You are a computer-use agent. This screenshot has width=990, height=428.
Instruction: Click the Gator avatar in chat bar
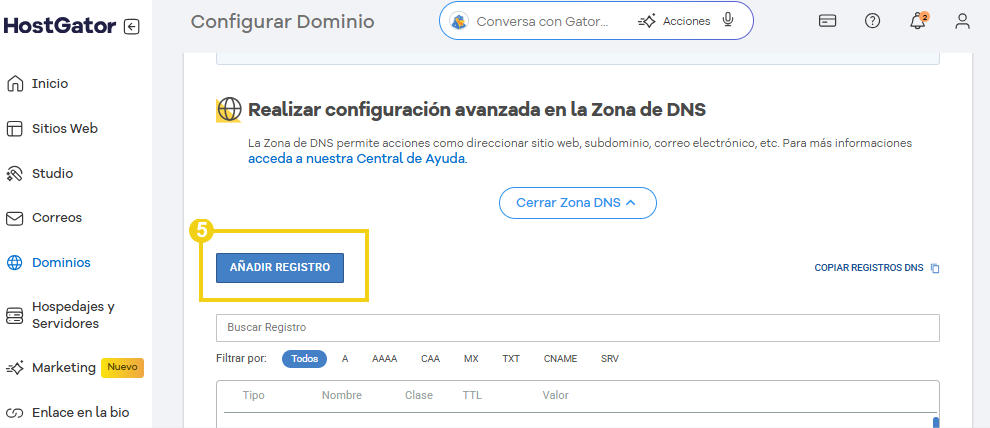pos(459,21)
